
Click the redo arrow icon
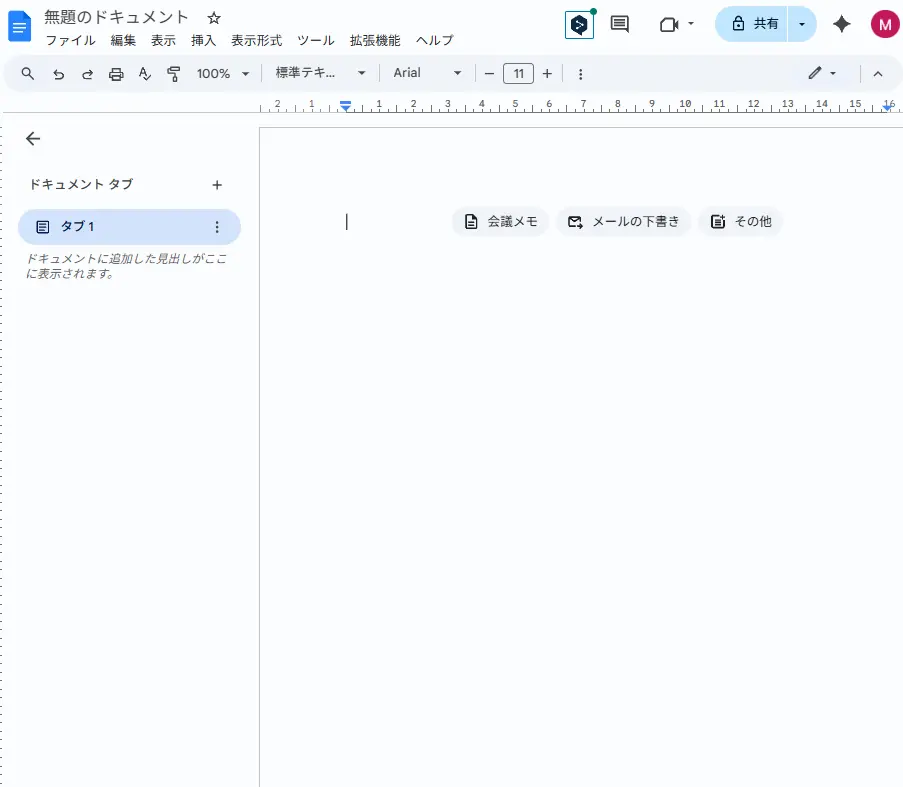click(87, 74)
